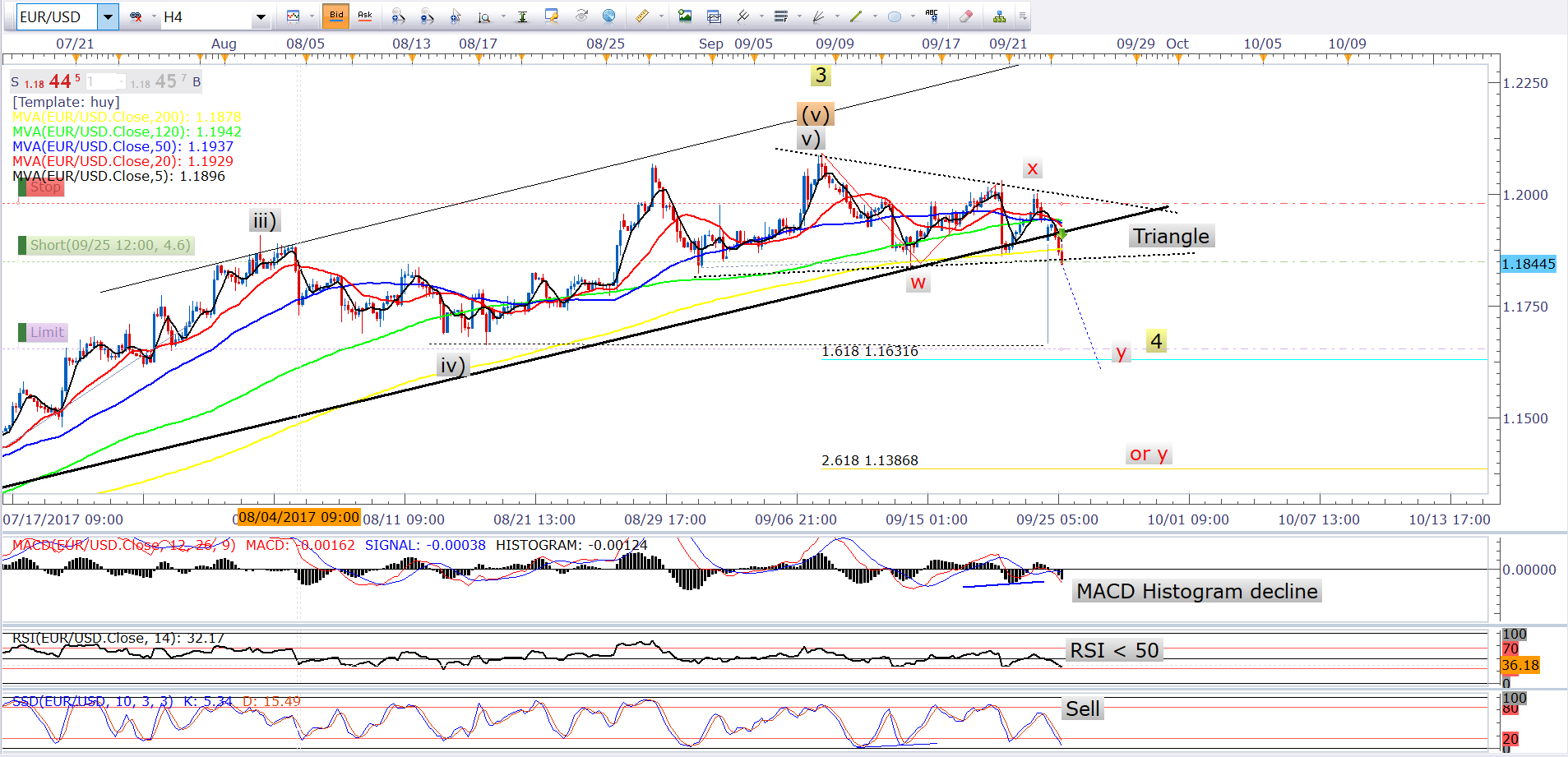This screenshot has width=1568, height=757.
Task: Expand the chart type dropdown arrow
Action: 312,16
